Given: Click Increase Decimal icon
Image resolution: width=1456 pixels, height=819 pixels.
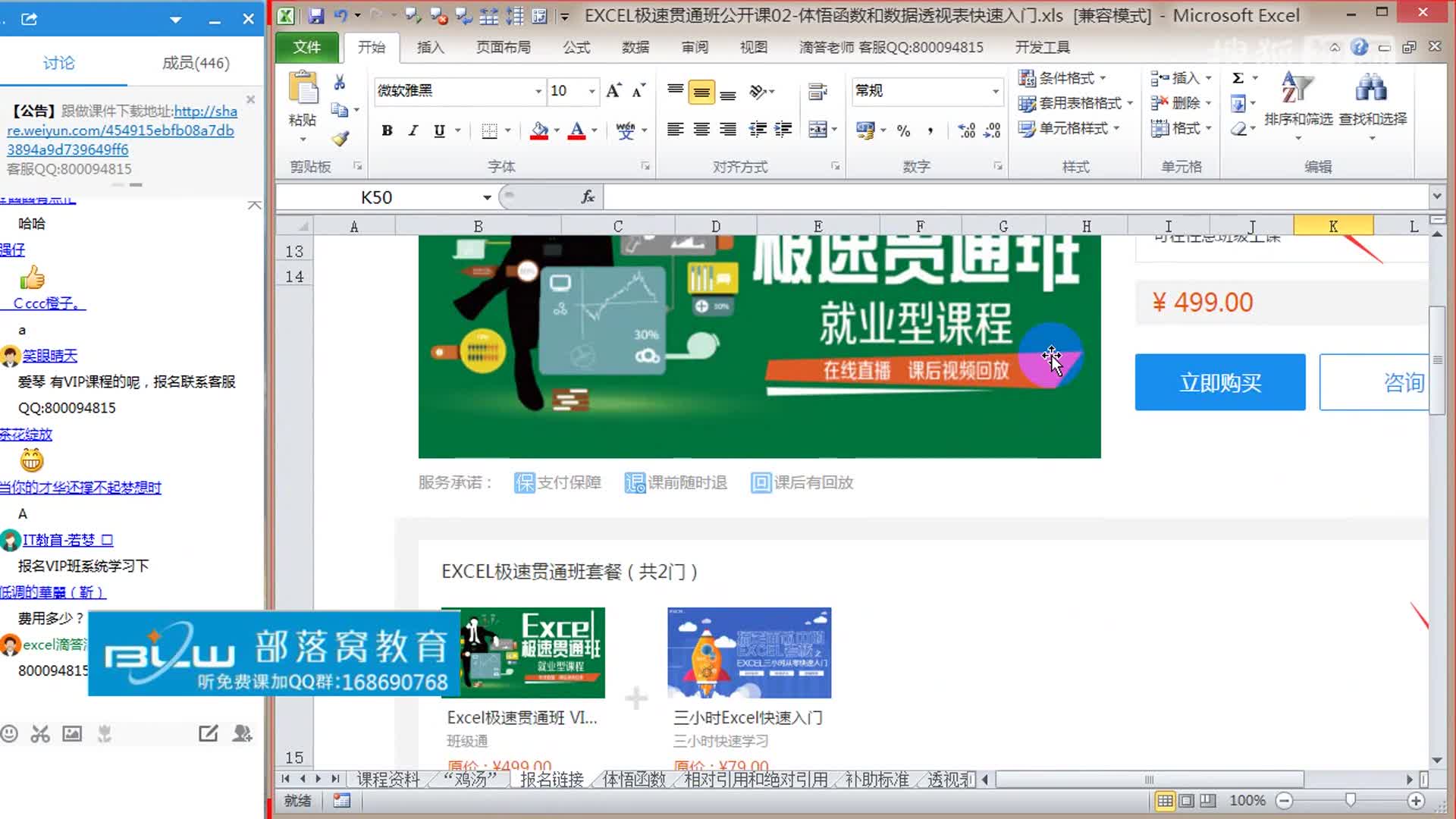Looking at the screenshot, I should [967, 130].
